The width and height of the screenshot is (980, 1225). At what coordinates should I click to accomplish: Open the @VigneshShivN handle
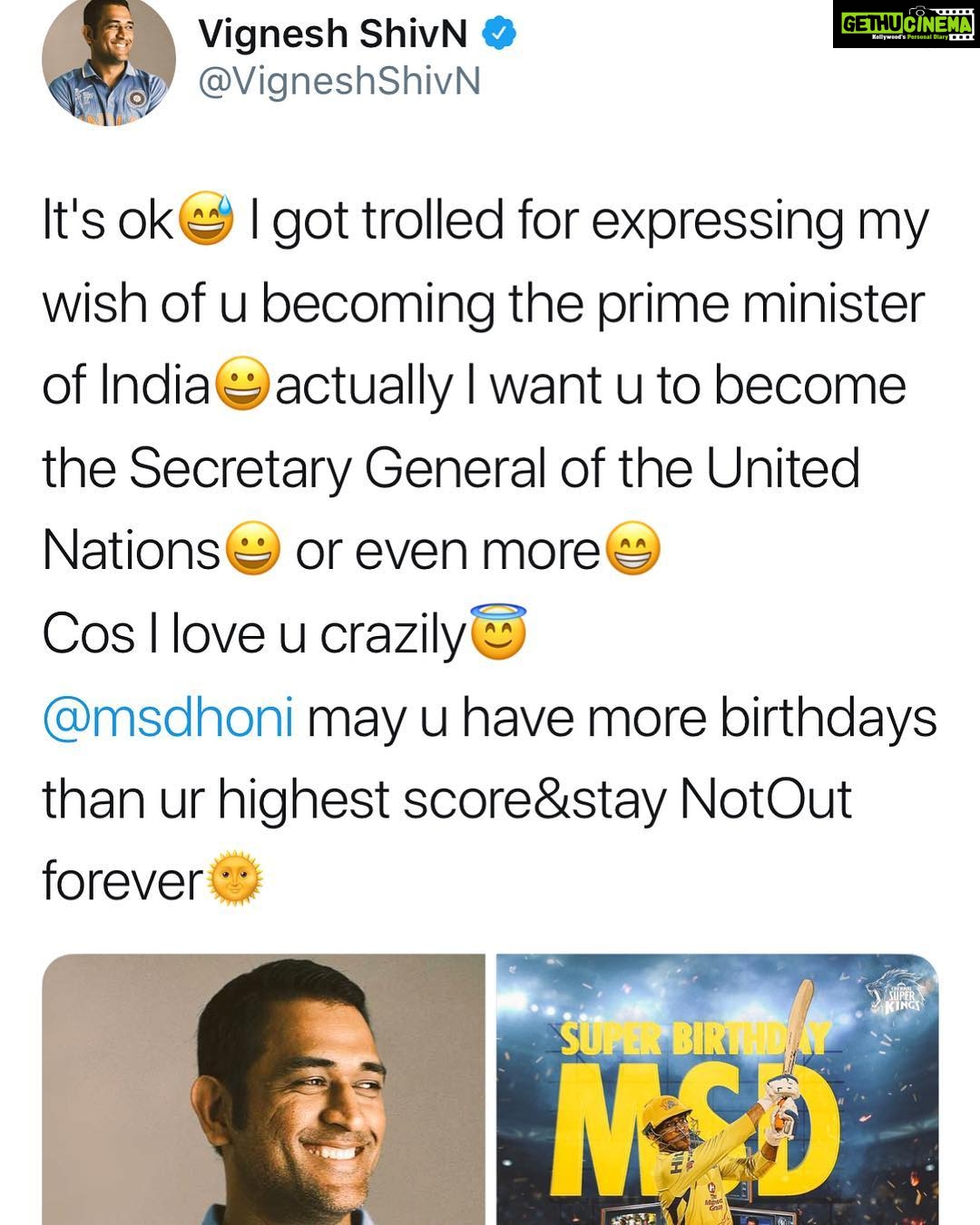[339, 82]
